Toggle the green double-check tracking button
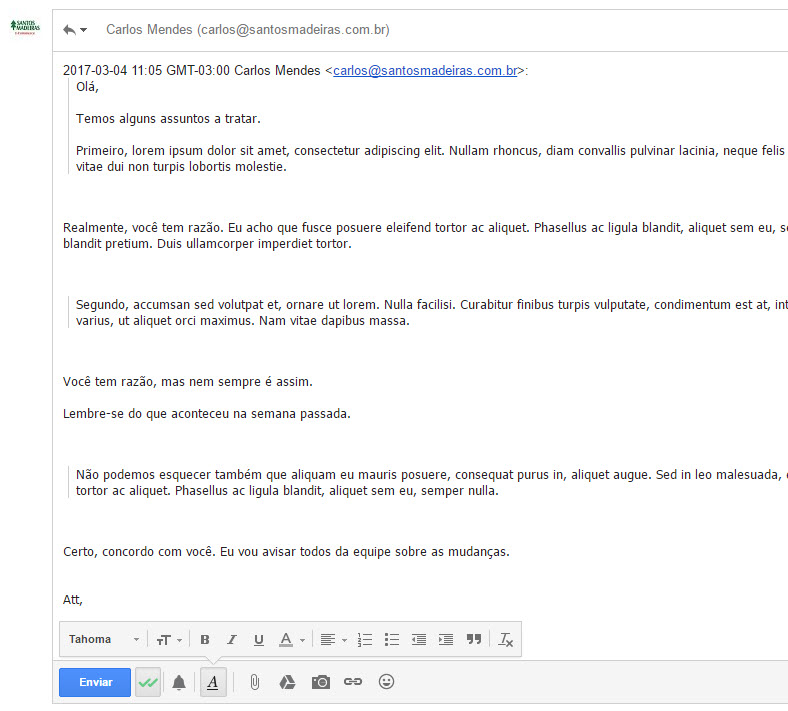788x711 pixels. click(x=148, y=682)
